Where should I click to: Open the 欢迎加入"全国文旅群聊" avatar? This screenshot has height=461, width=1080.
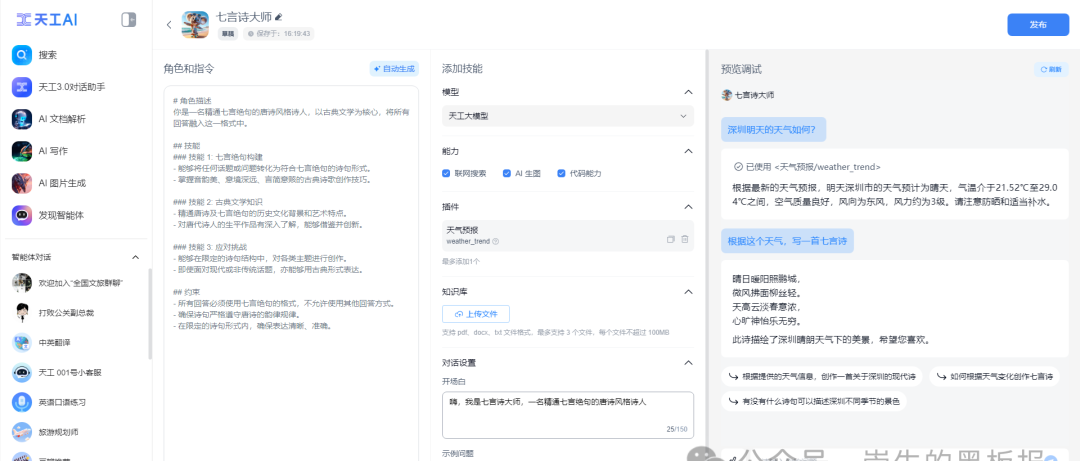tap(22, 283)
